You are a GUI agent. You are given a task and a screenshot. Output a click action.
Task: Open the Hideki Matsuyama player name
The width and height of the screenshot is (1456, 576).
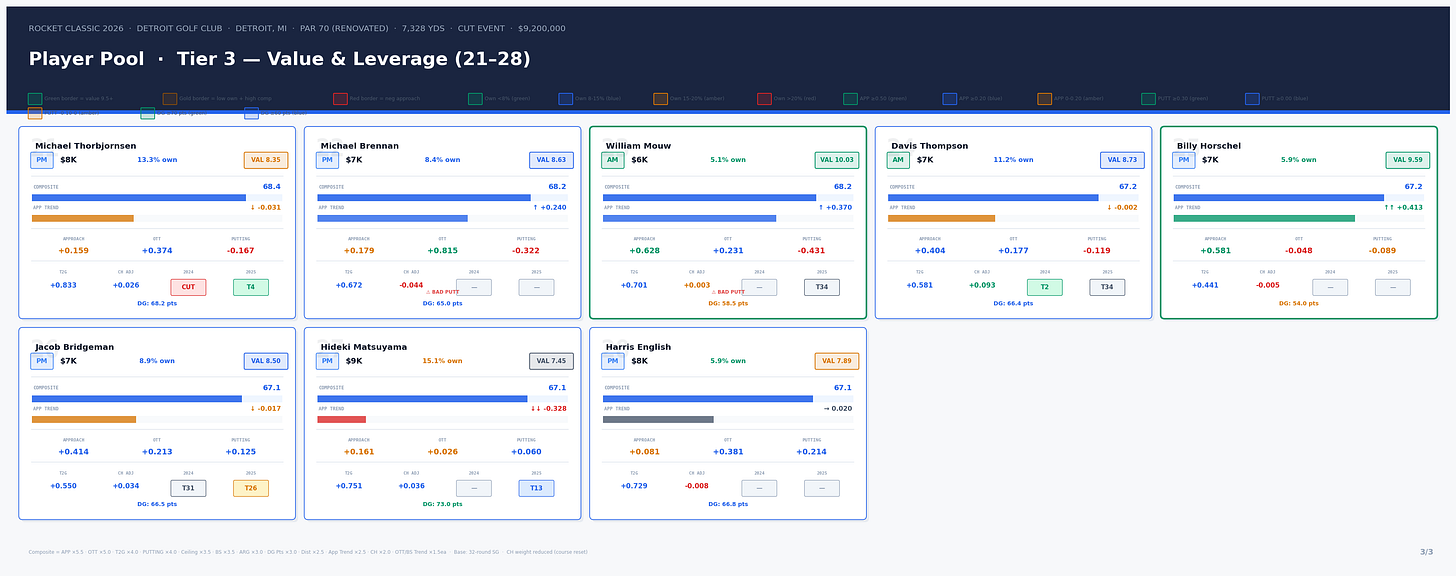pyautogui.click(x=364, y=347)
